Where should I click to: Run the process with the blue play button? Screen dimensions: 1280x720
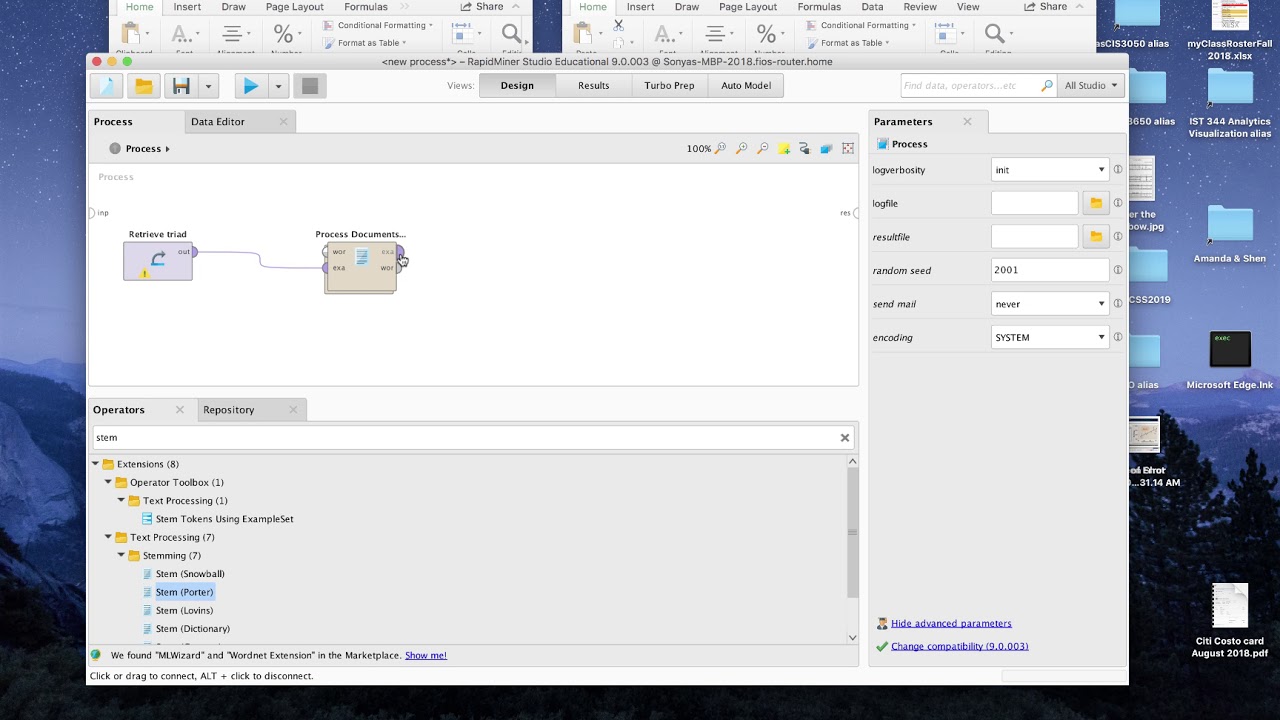click(251, 86)
